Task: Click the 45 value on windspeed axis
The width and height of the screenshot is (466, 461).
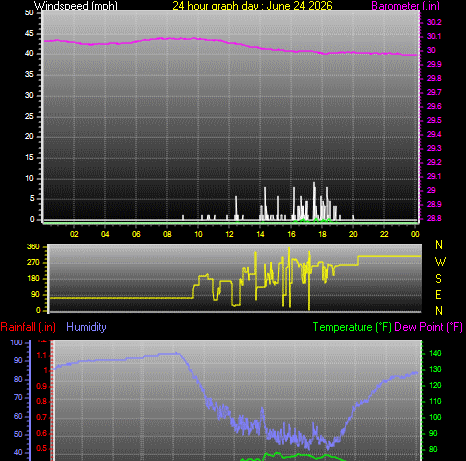Action: 29,33
